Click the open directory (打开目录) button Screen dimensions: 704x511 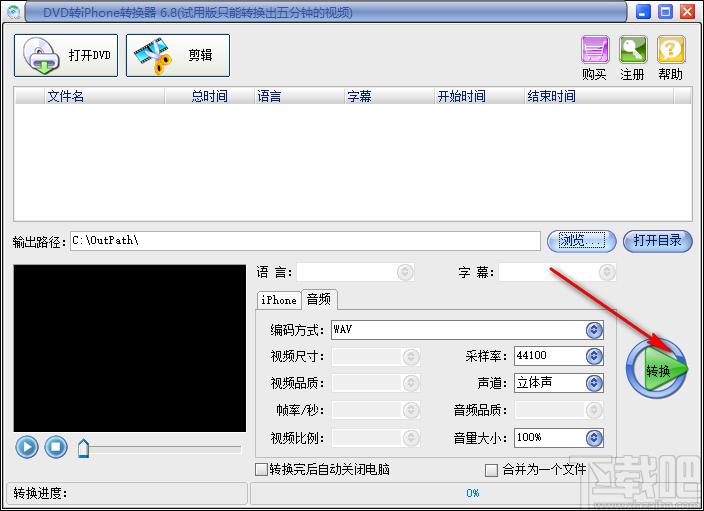point(658,241)
